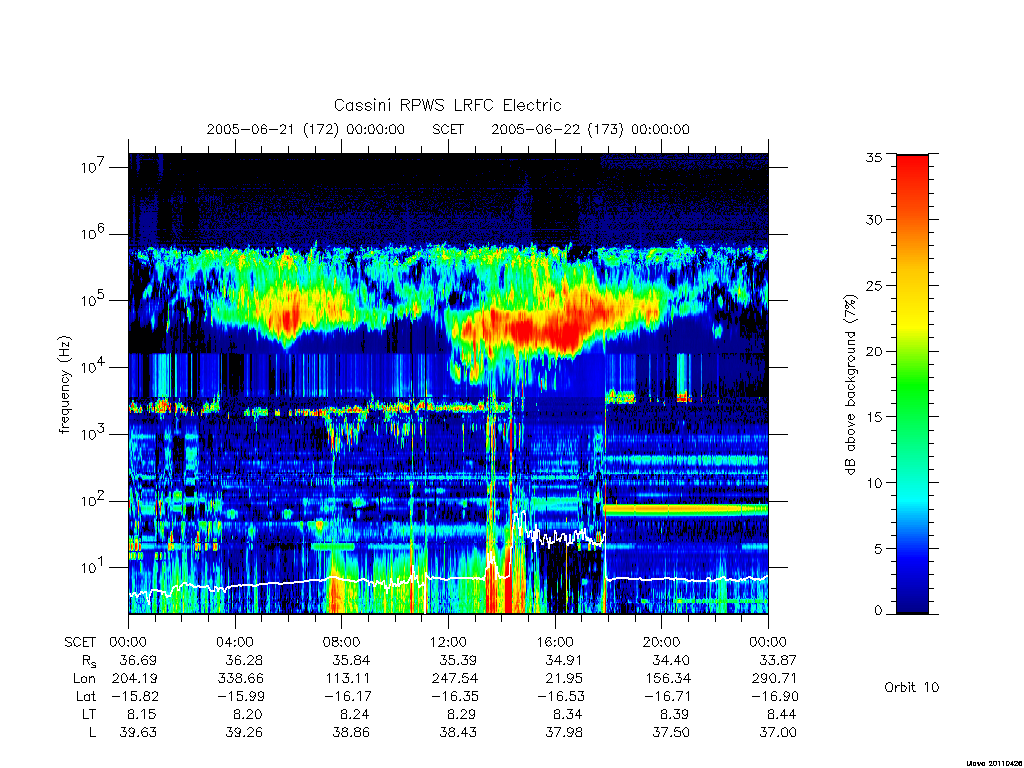Screen dimensions: 1024x768
Task: Select the longitude value '204.19'
Action: pos(135,678)
